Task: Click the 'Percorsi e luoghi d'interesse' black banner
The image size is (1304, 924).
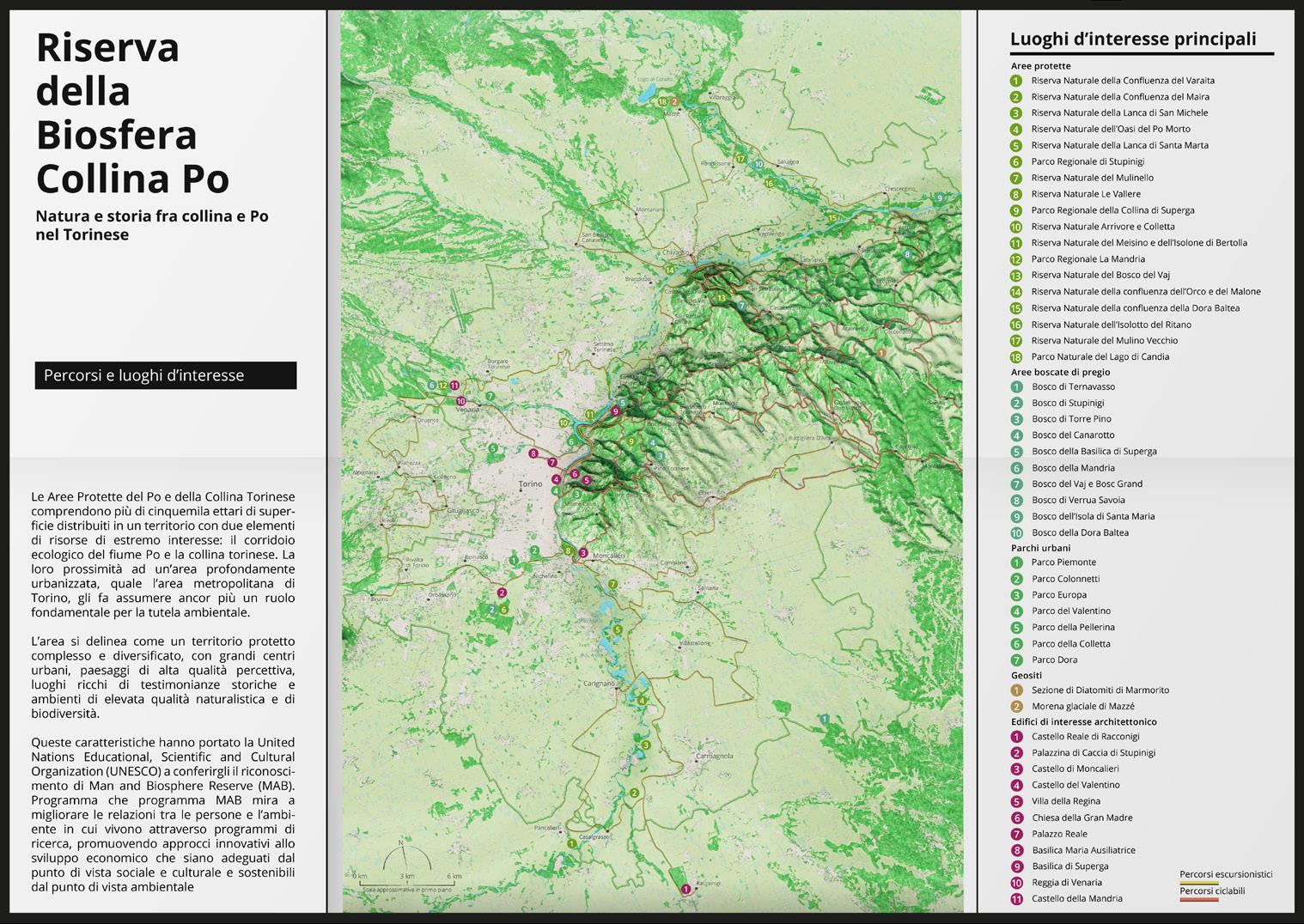Action: click(x=166, y=375)
